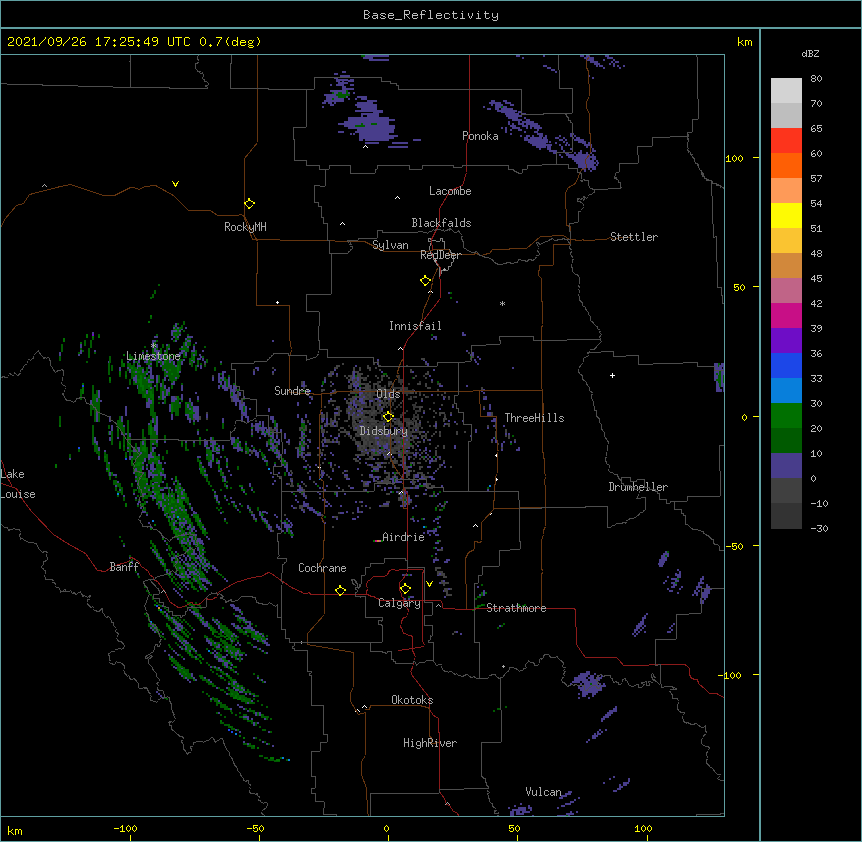This screenshot has height=842, width=862.
Task: Click the Strathmore label
Action: point(516,608)
